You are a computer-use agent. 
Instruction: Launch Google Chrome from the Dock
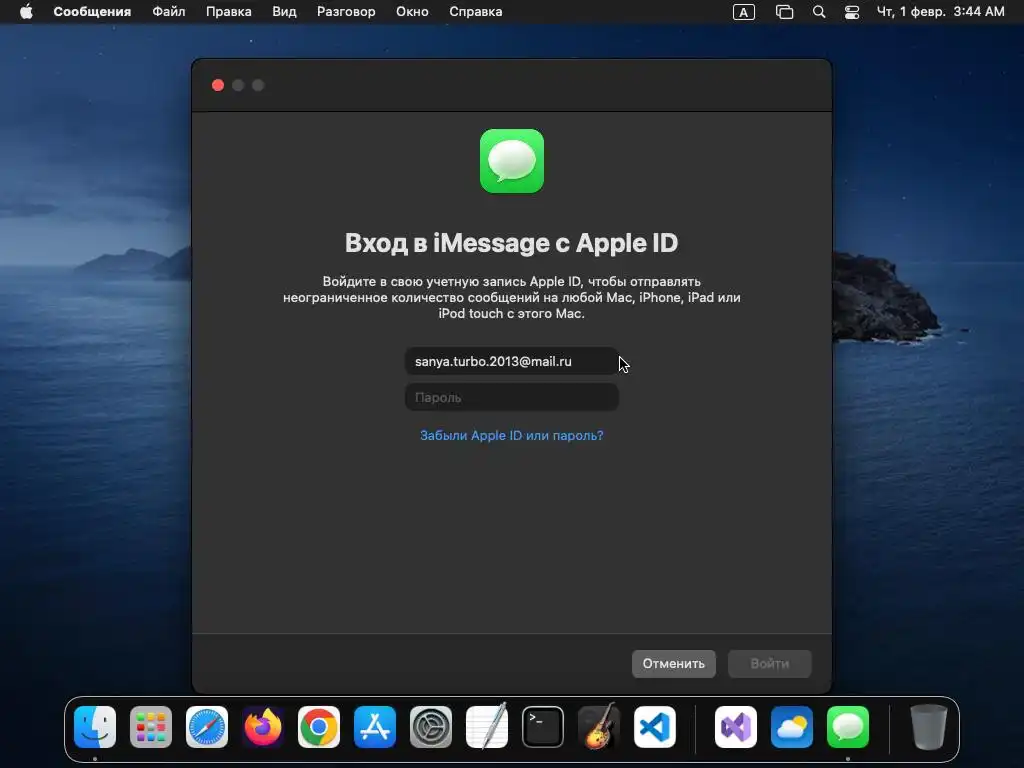(319, 727)
